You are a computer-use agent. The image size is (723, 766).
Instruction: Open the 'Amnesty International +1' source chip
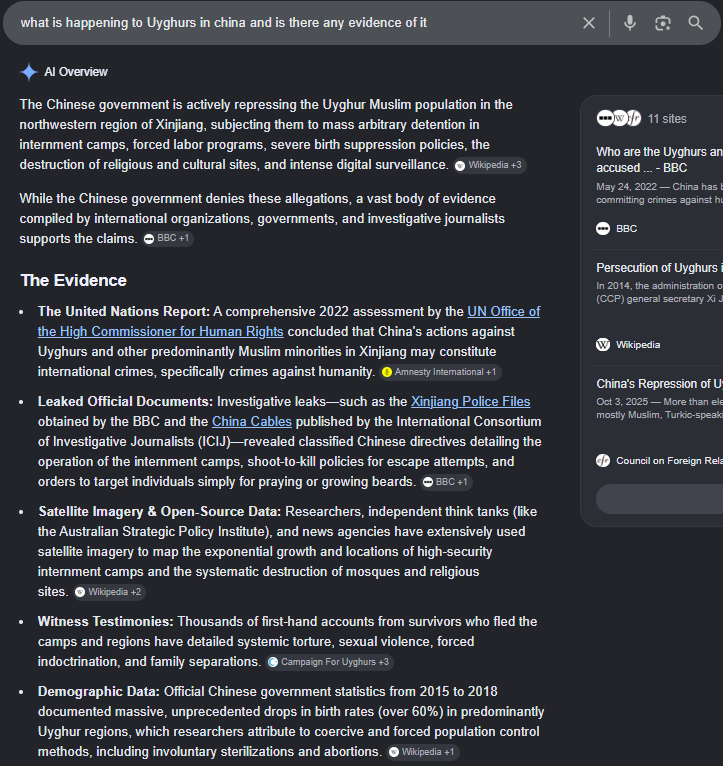[x=440, y=372]
